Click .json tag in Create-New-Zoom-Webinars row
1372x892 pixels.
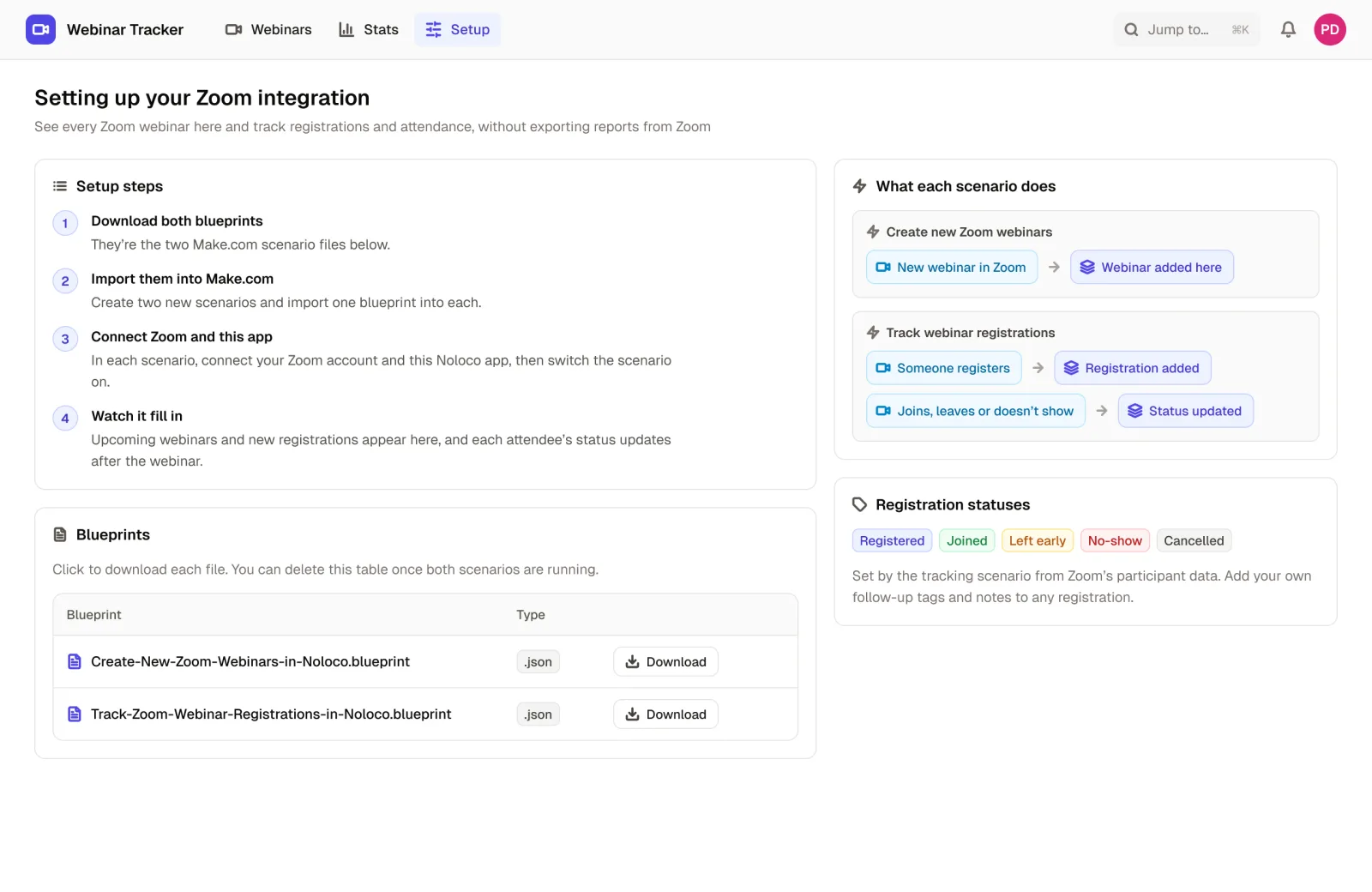click(x=539, y=661)
